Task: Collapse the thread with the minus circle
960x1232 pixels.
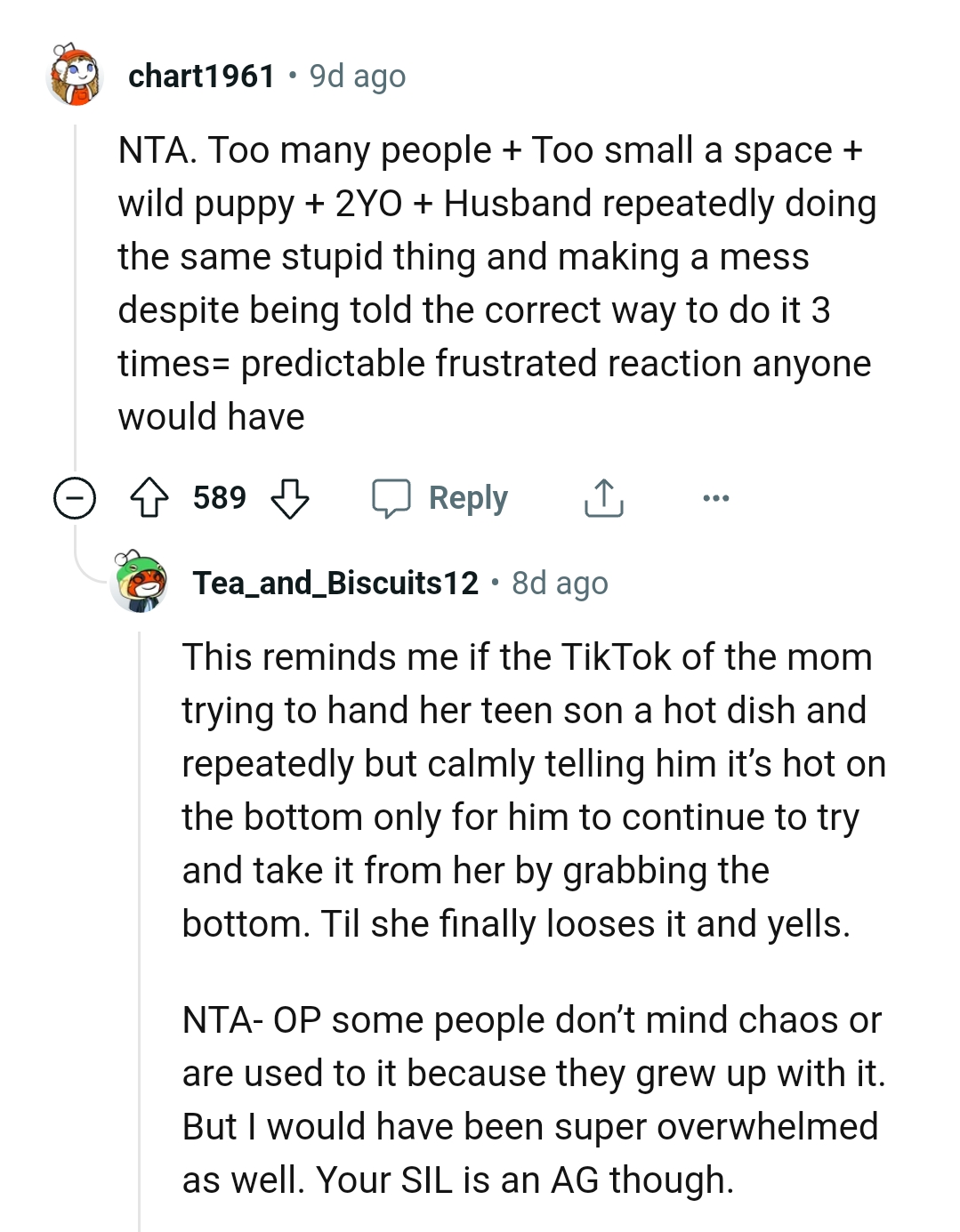Action: click(x=75, y=498)
